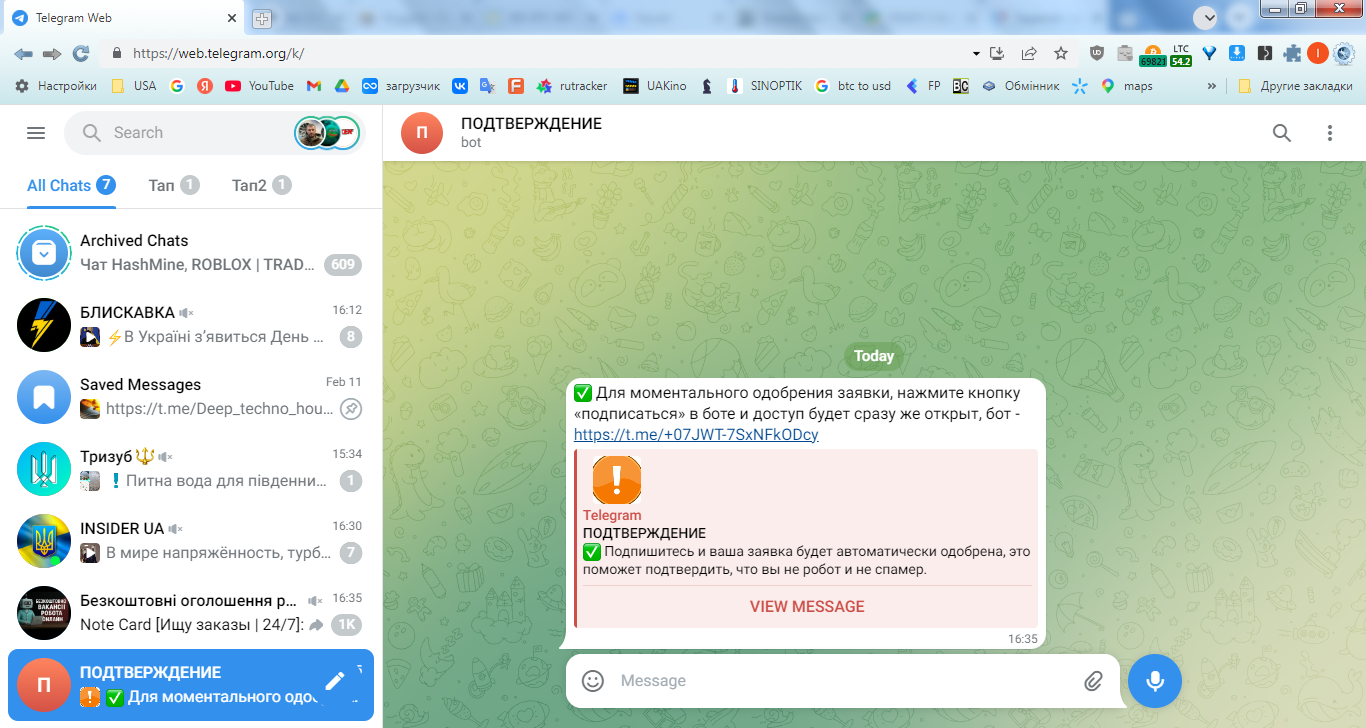This screenshot has height=728, width=1366.
Task: Open the Тризуб chat
Action: [191, 469]
